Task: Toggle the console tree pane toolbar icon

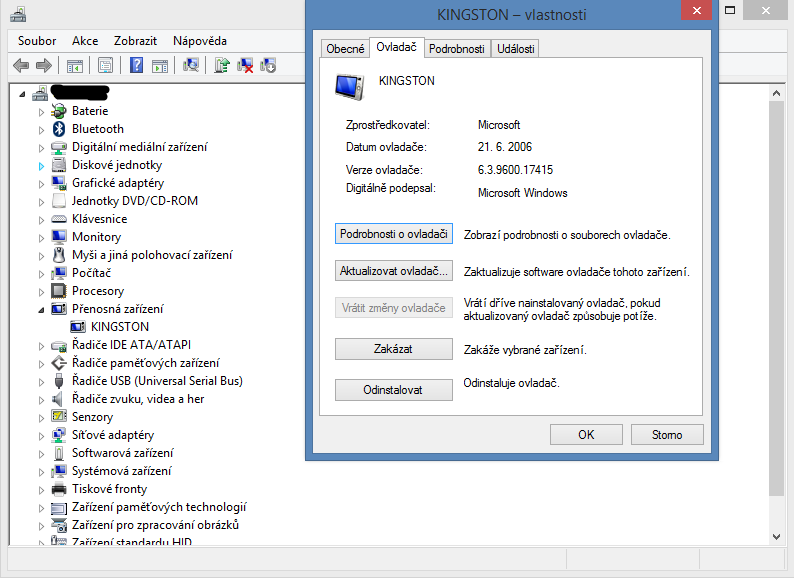Action: (75, 65)
